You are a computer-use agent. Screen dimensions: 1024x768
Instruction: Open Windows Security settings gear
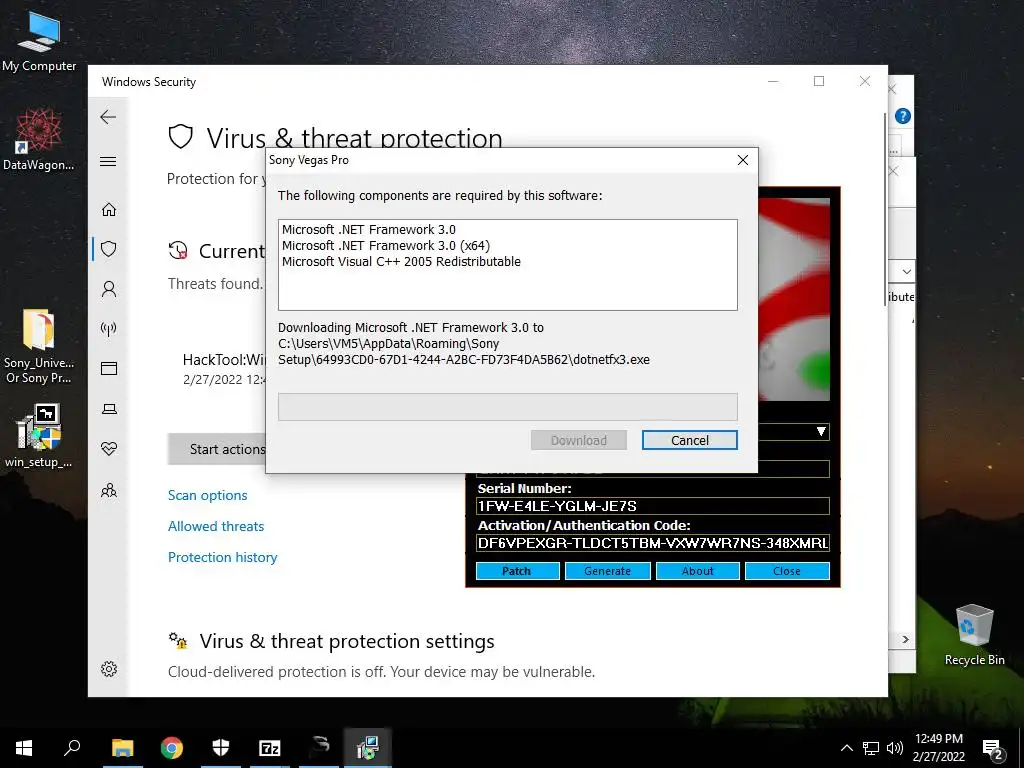click(108, 669)
